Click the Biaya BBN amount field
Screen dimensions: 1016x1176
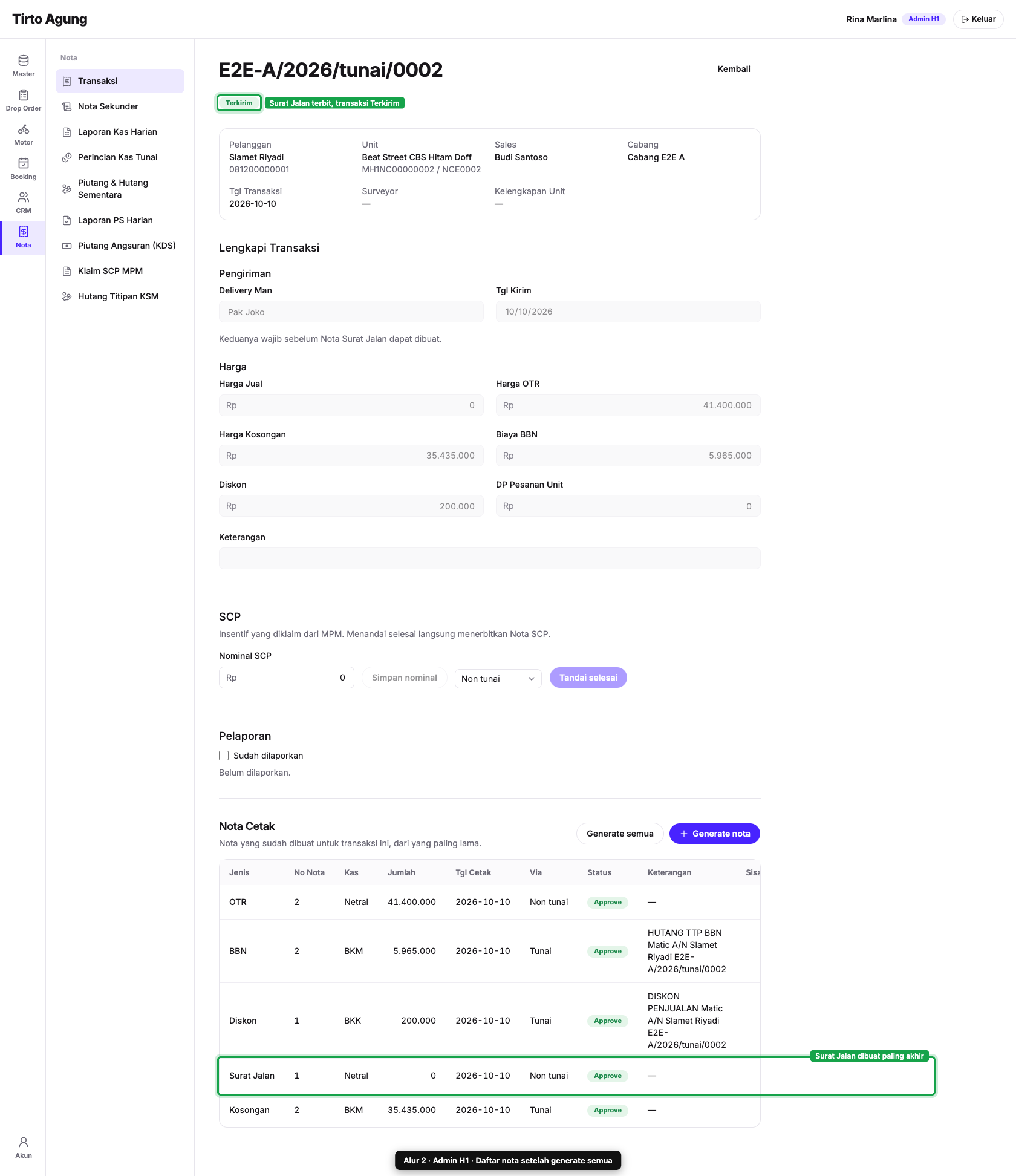(x=628, y=456)
